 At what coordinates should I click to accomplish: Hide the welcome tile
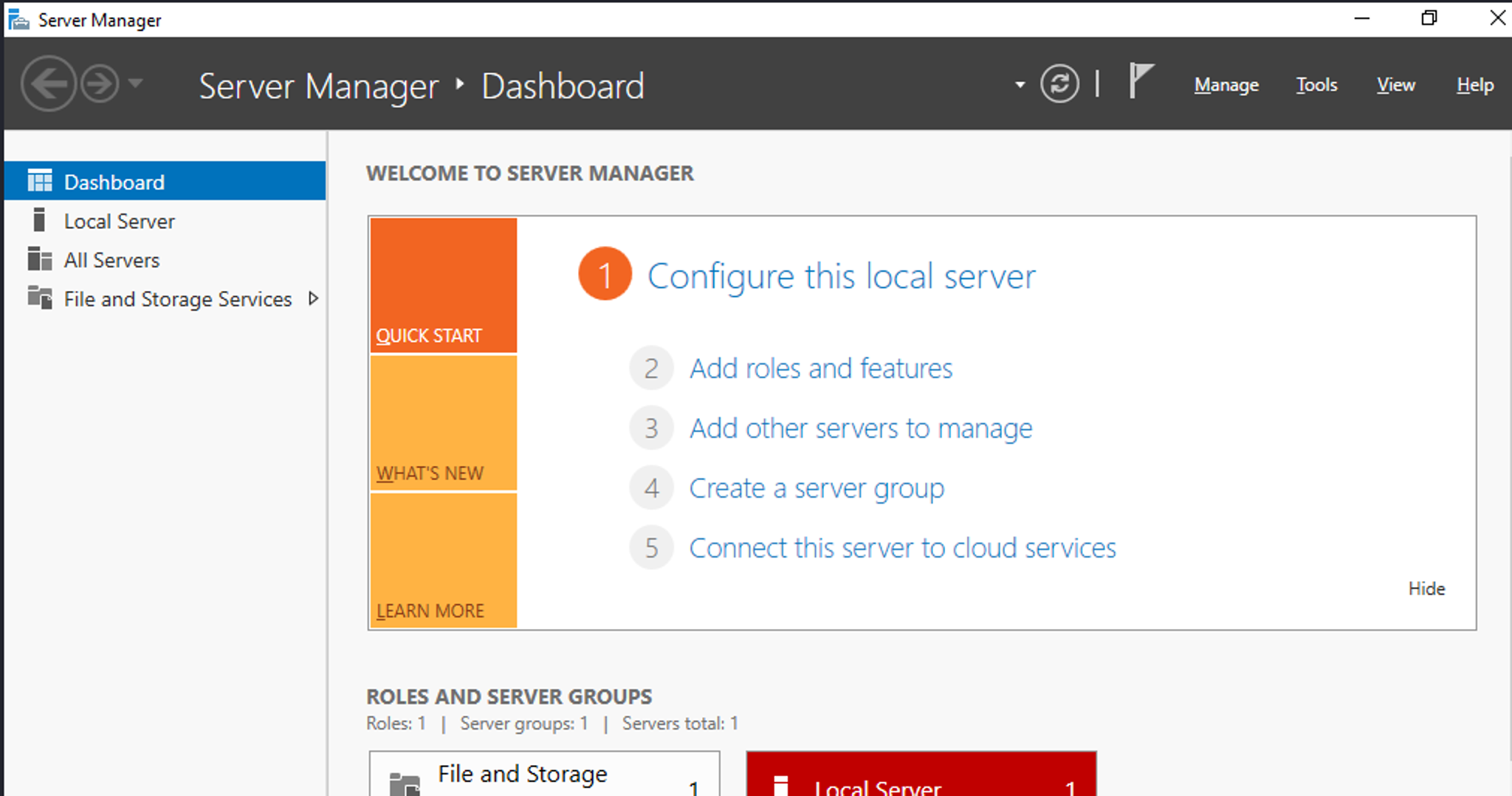point(1426,589)
